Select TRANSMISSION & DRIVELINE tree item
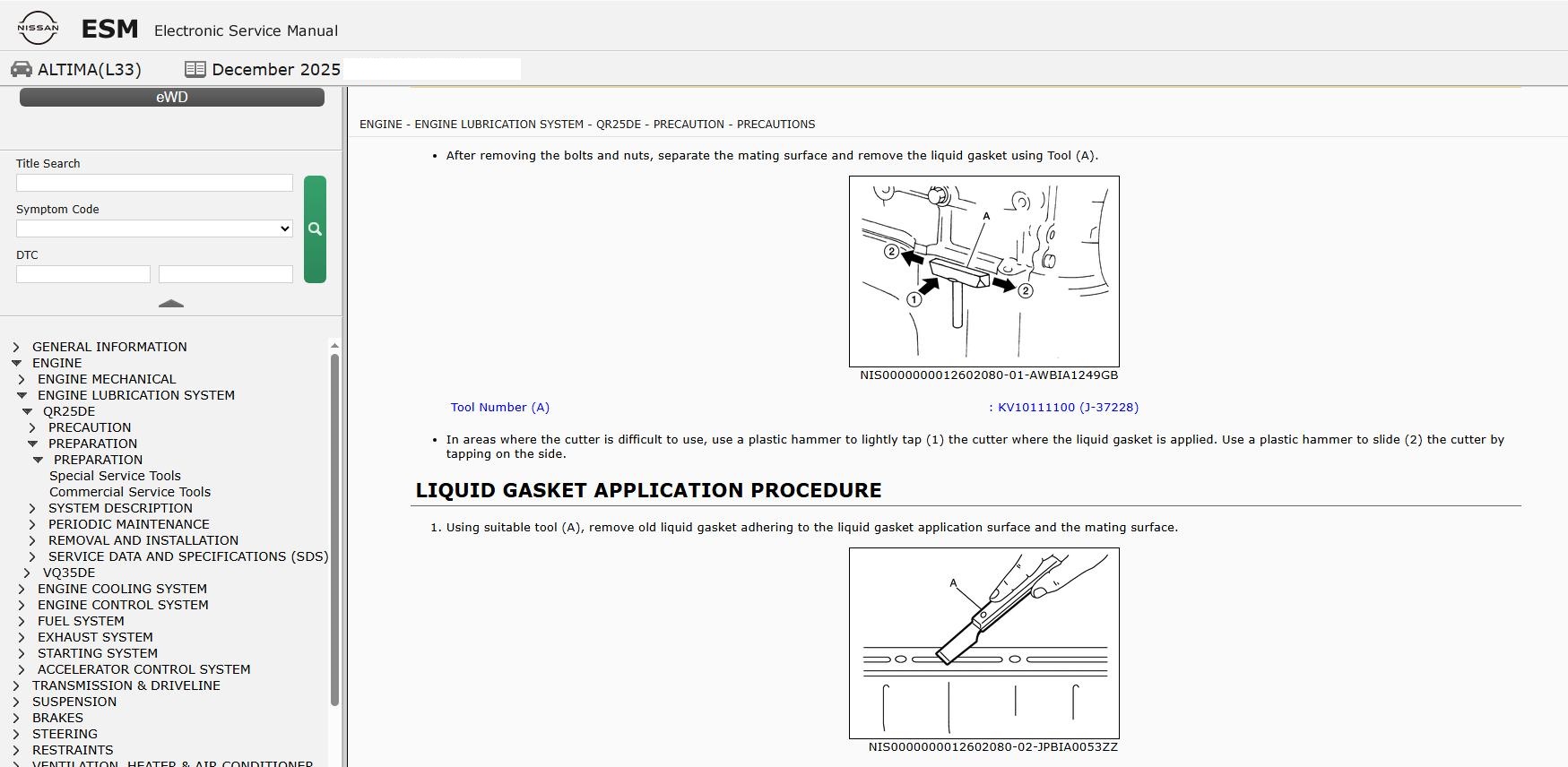This screenshot has height=767, width=1568. (x=126, y=685)
